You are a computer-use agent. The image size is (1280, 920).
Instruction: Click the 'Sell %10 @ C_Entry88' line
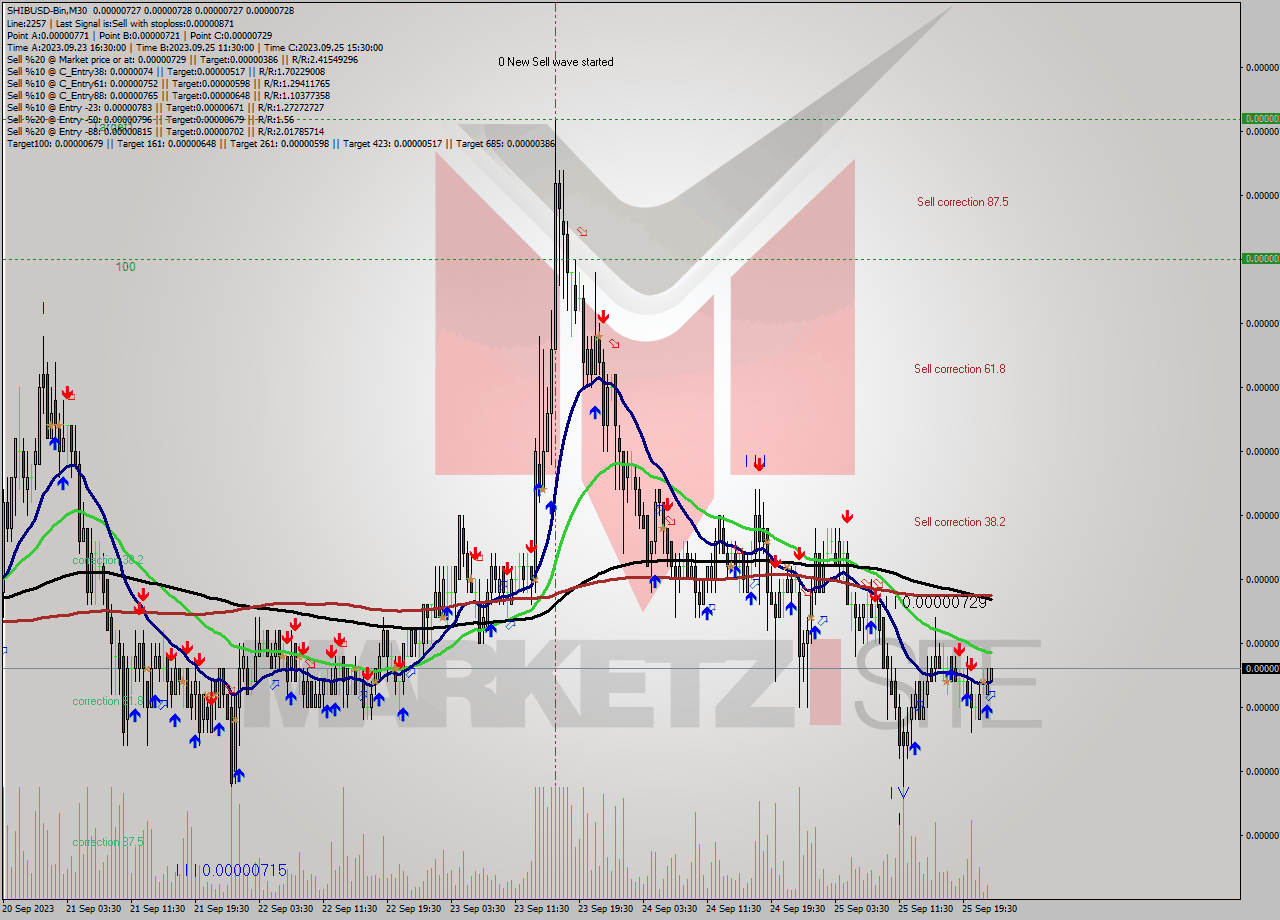pos(168,95)
